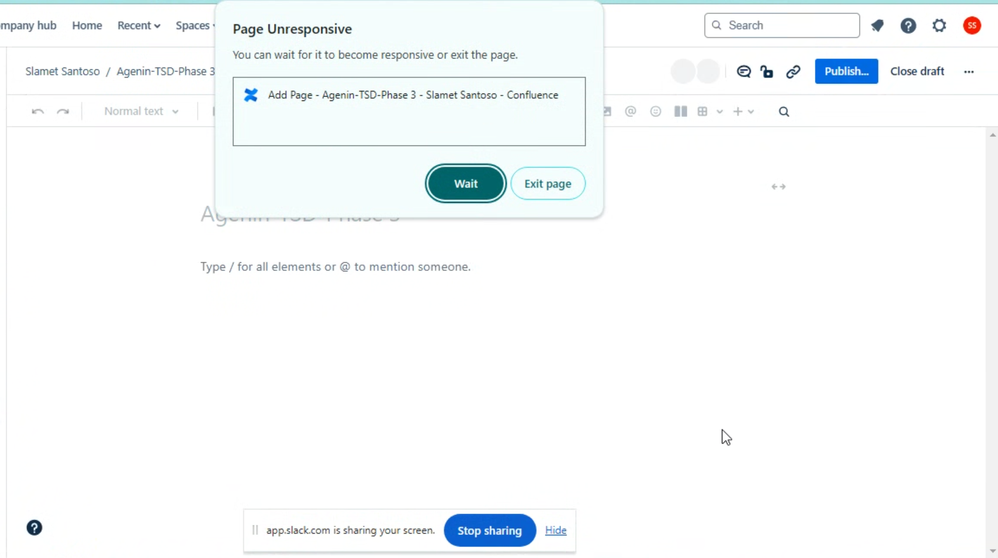The image size is (998, 558).
Task: Click the Search field
Action: pyautogui.click(x=782, y=25)
